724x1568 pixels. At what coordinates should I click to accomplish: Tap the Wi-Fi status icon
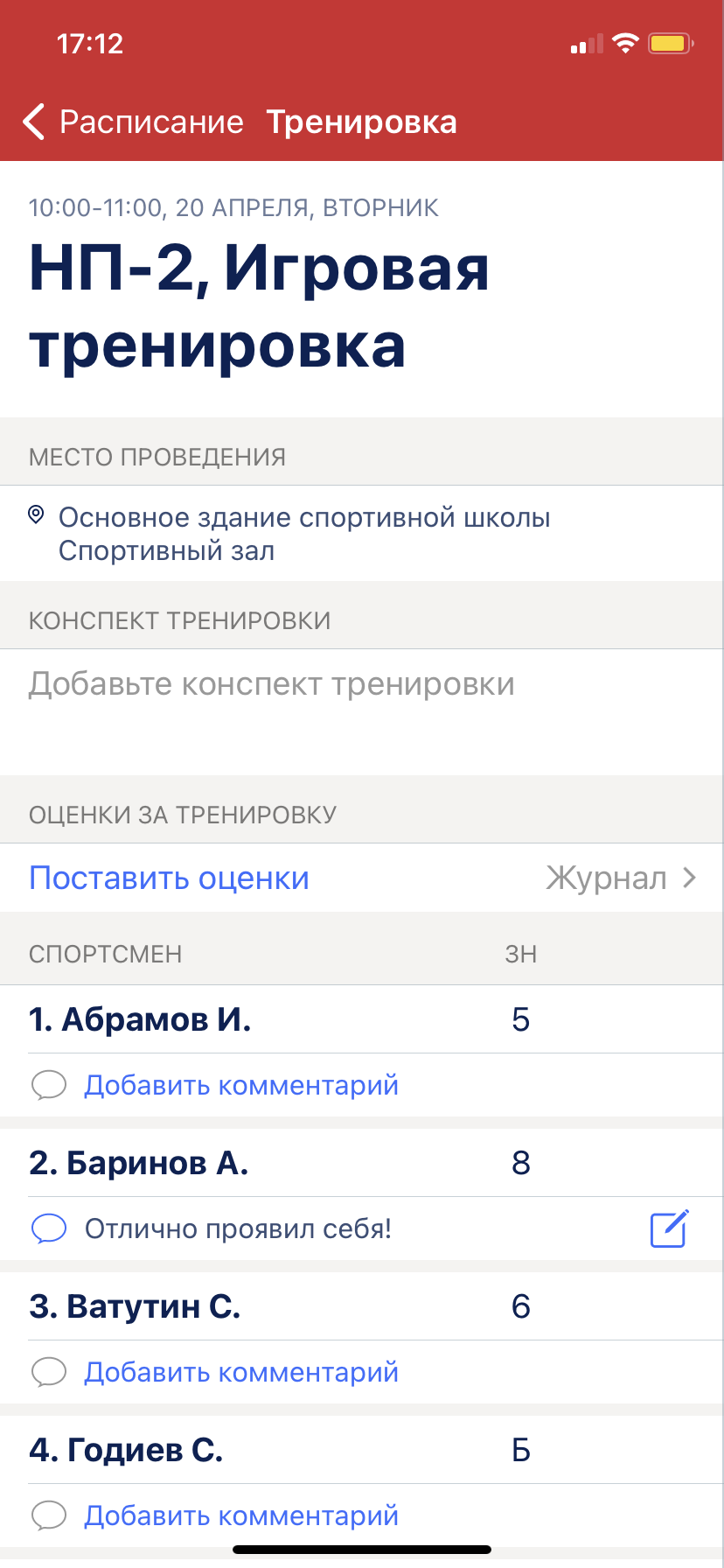[x=625, y=44]
